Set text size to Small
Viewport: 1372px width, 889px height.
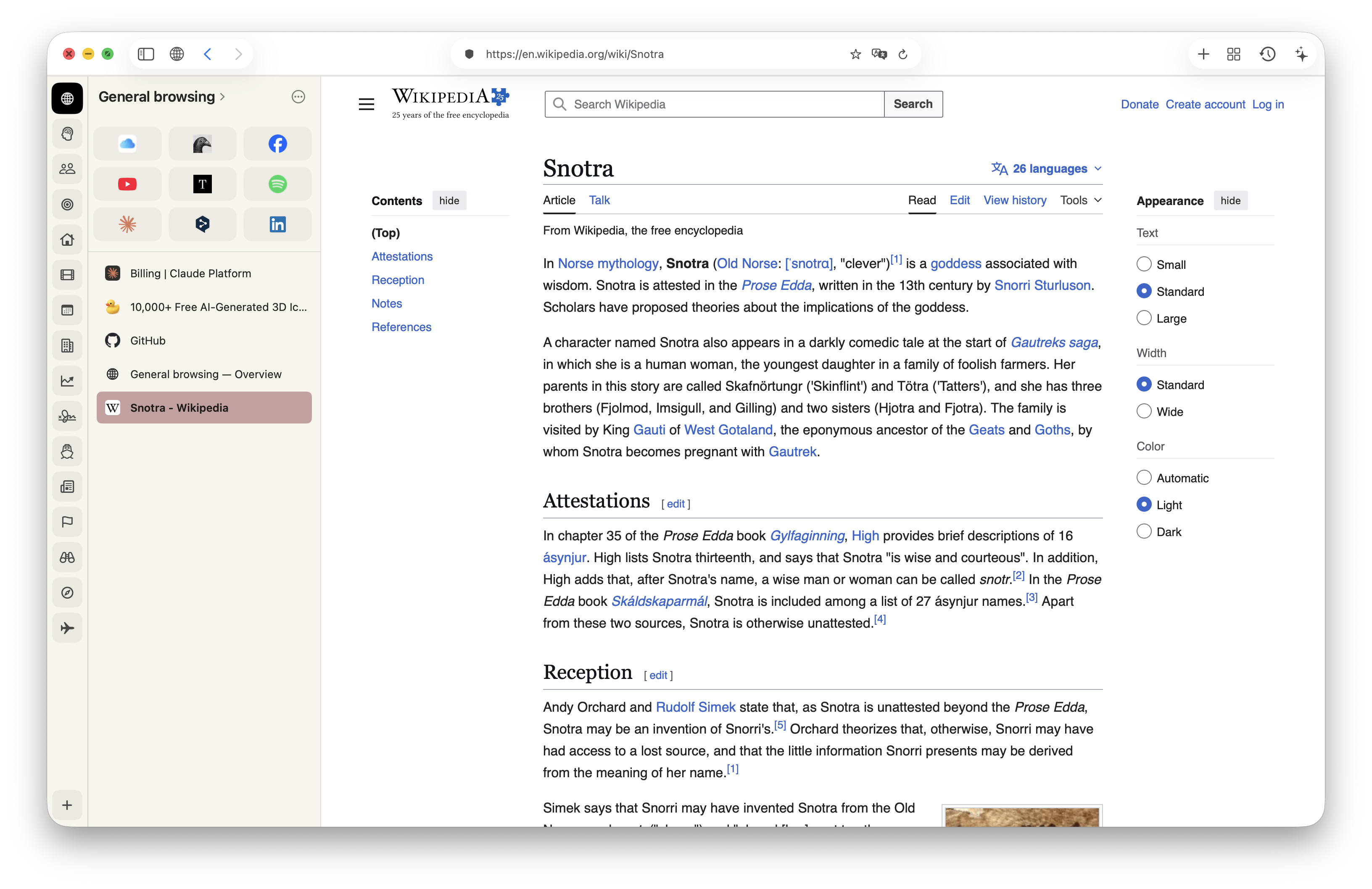pyautogui.click(x=1144, y=264)
